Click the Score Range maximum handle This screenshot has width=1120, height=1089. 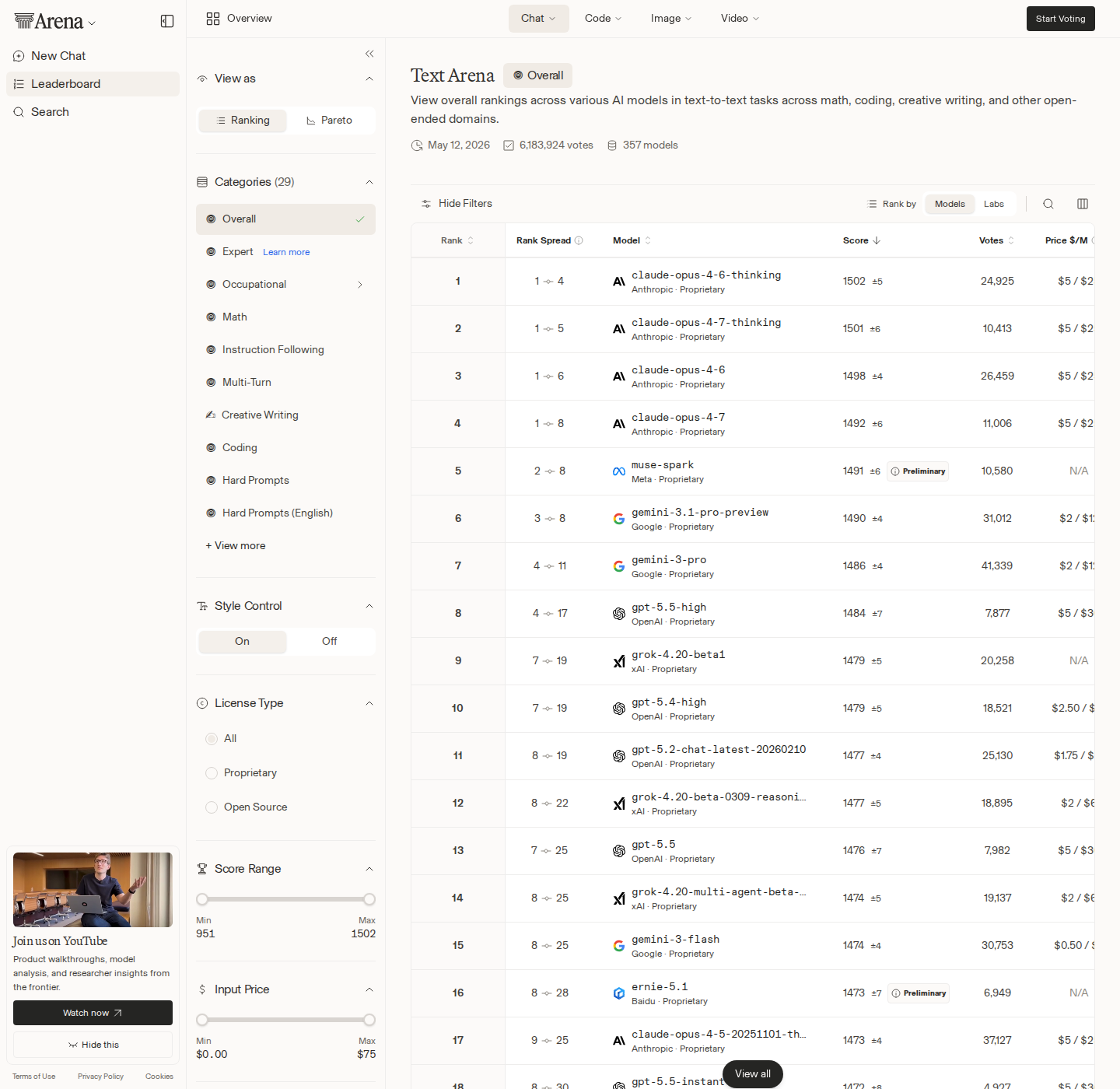pyautogui.click(x=369, y=899)
